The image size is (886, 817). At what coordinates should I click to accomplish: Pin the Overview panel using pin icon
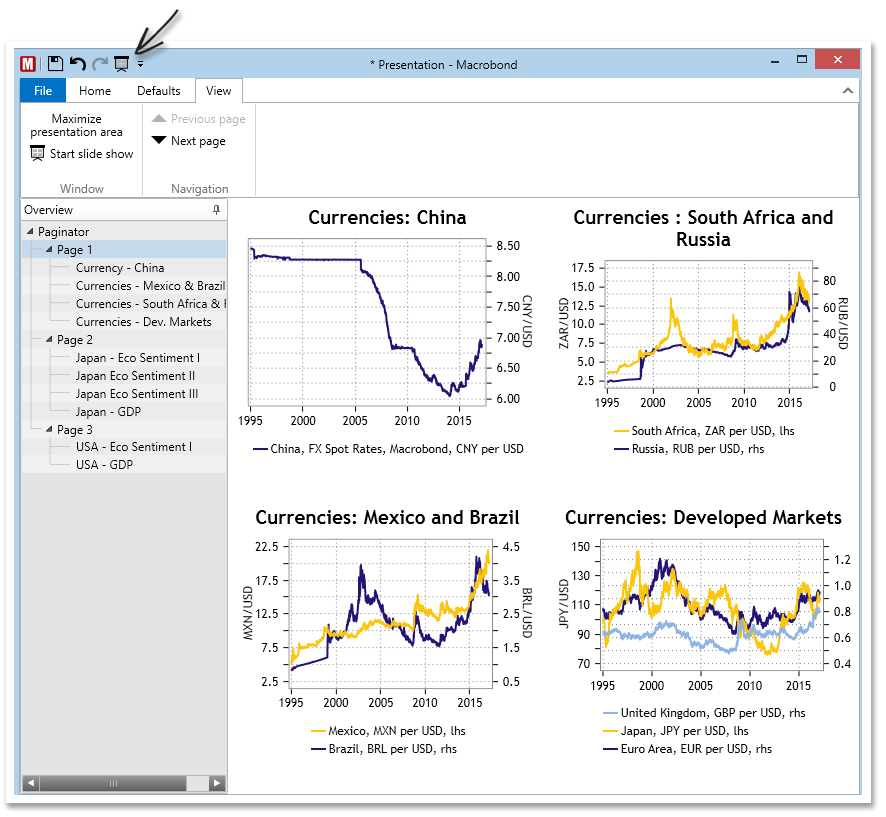216,210
